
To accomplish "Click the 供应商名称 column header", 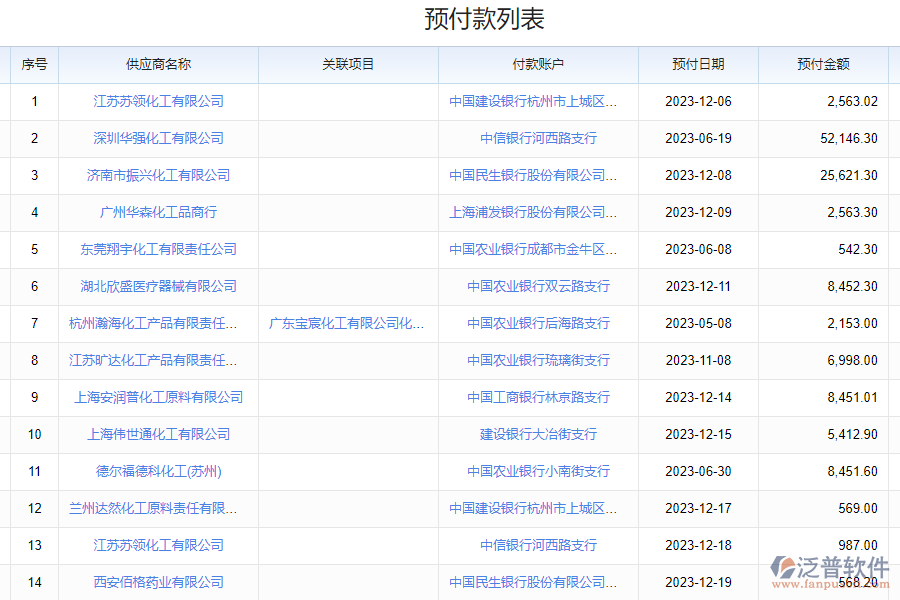I will tap(158, 64).
